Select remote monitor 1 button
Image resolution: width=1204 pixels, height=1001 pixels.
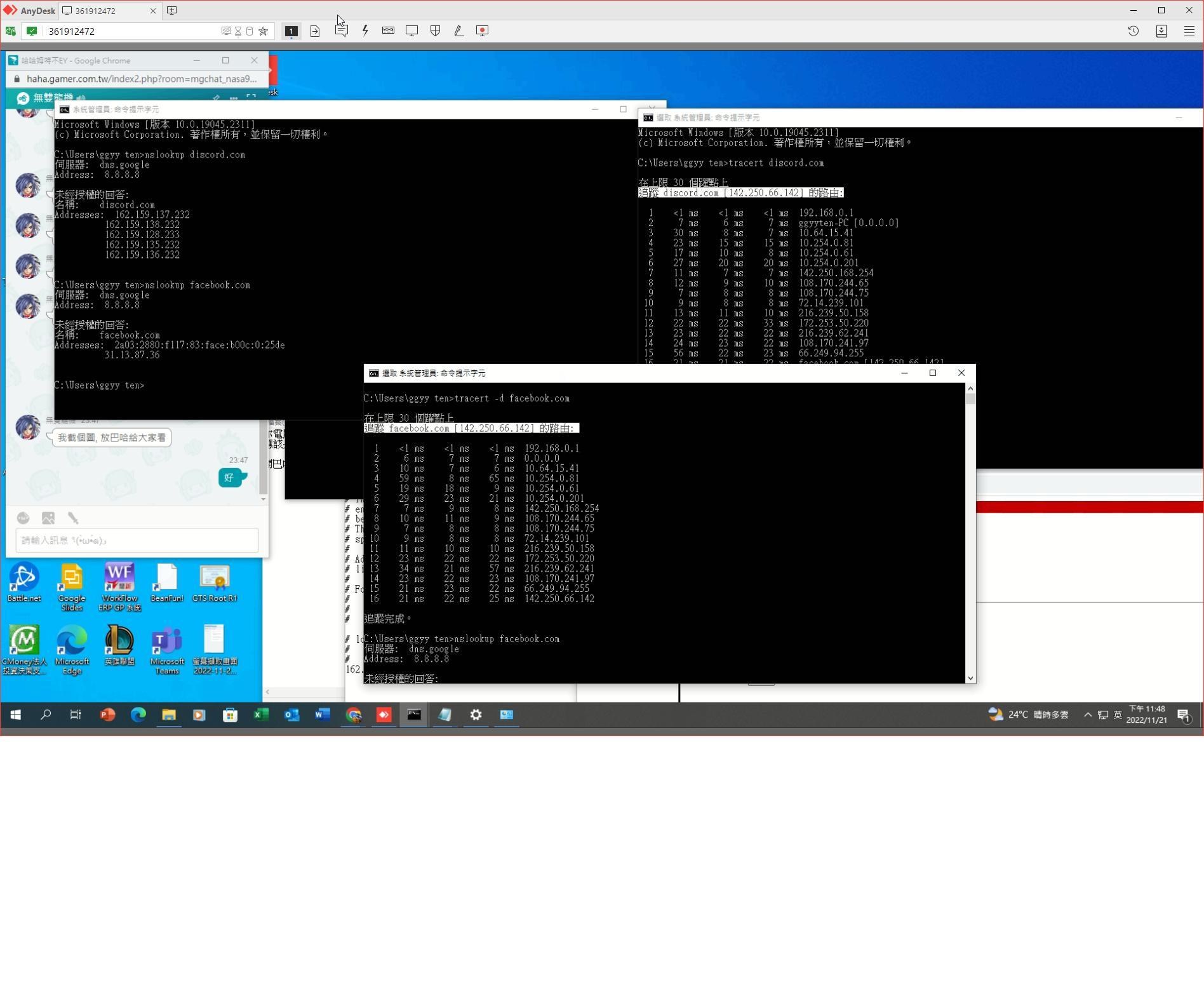291,30
